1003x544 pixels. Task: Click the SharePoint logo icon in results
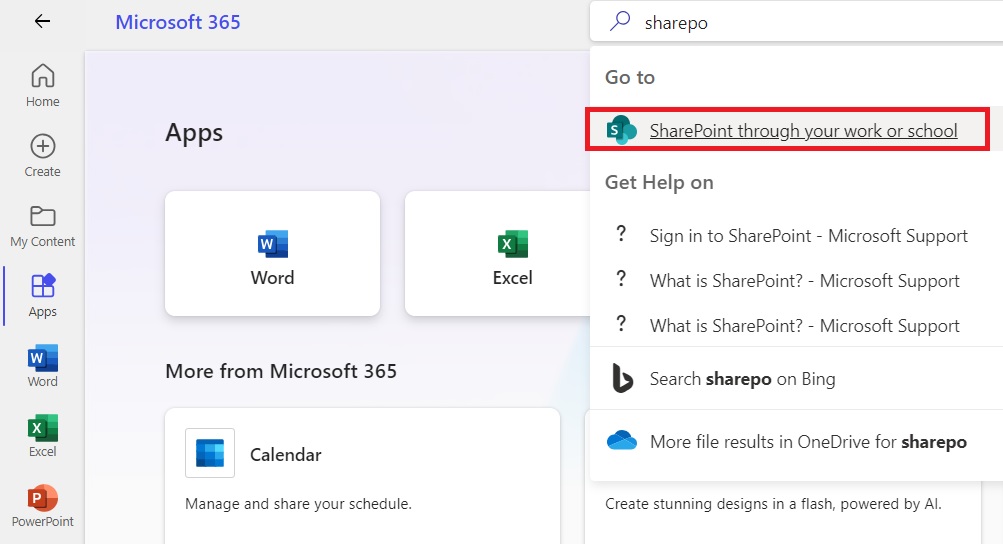click(x=621, y=130)
